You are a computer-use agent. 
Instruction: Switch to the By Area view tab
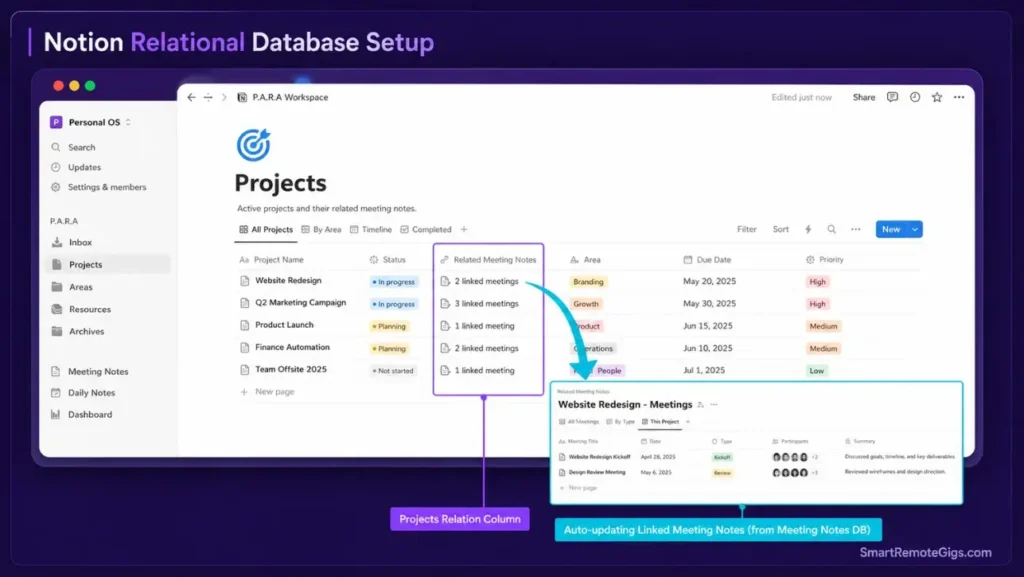pos(321,229)
